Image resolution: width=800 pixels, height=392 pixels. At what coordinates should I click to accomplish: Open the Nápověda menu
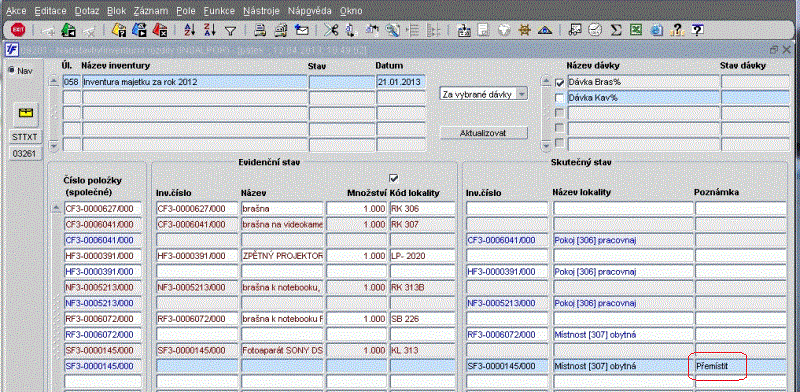click(309, 11)
